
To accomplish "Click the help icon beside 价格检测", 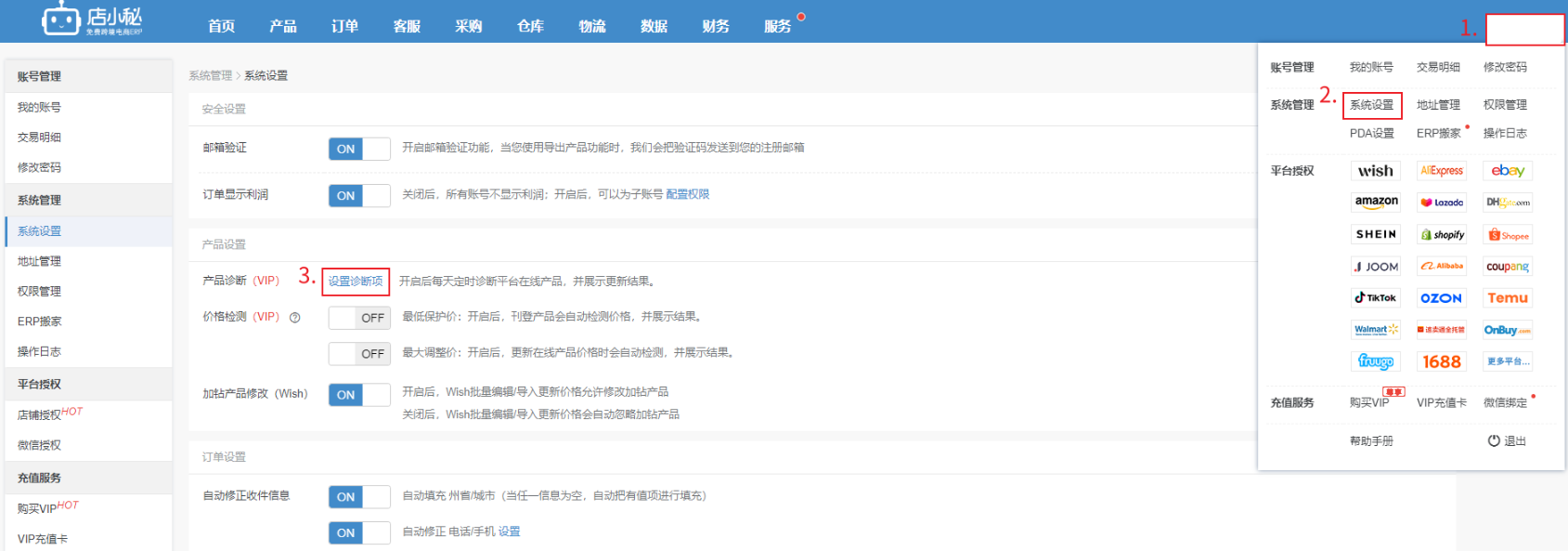I will [295, 318].
